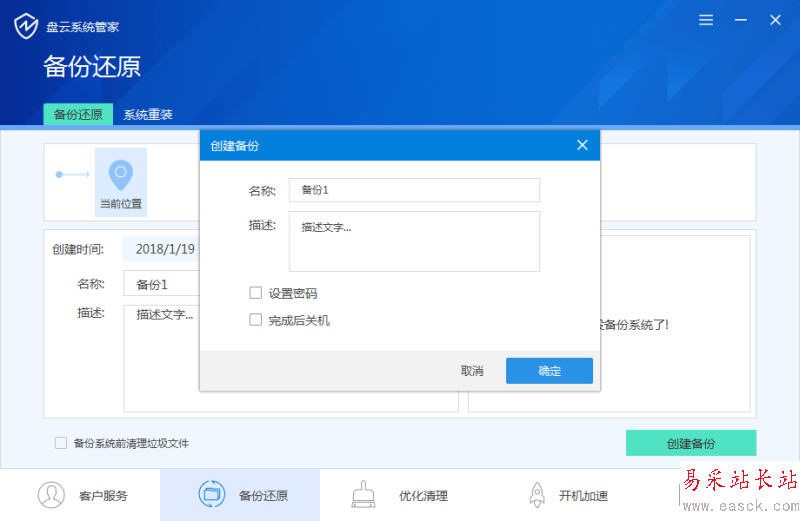The height and width of the screenshot is (521, 800).
Task: Click the green 创建备份 button
Action: click(x=691, y=443)
